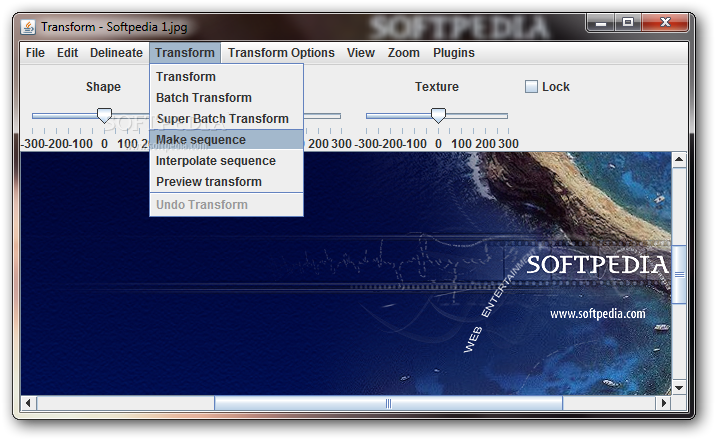Open the Transform Options menu
The width and height of the screenshot is (716, 440).
281,53
